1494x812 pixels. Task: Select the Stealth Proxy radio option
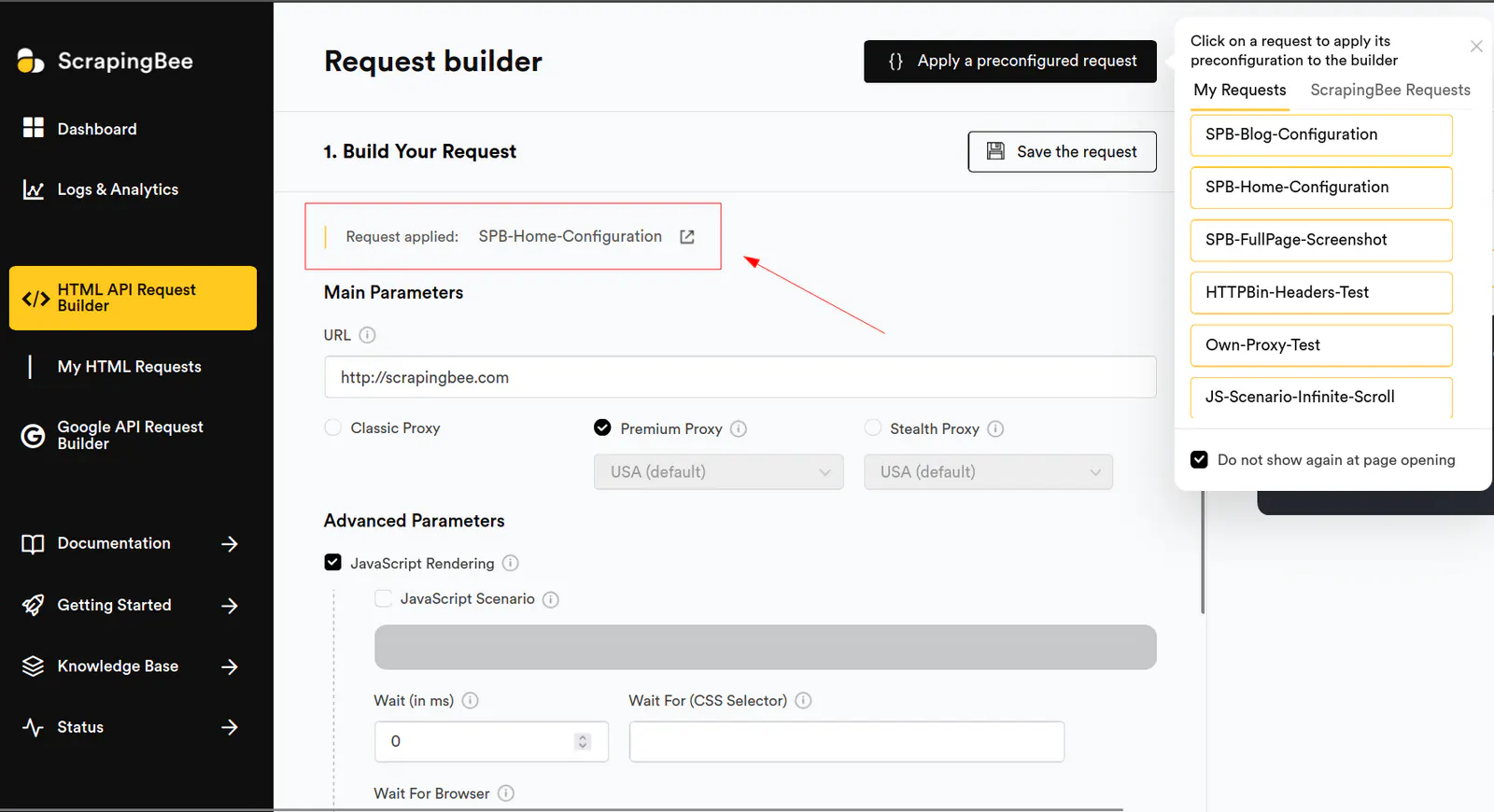873,427
